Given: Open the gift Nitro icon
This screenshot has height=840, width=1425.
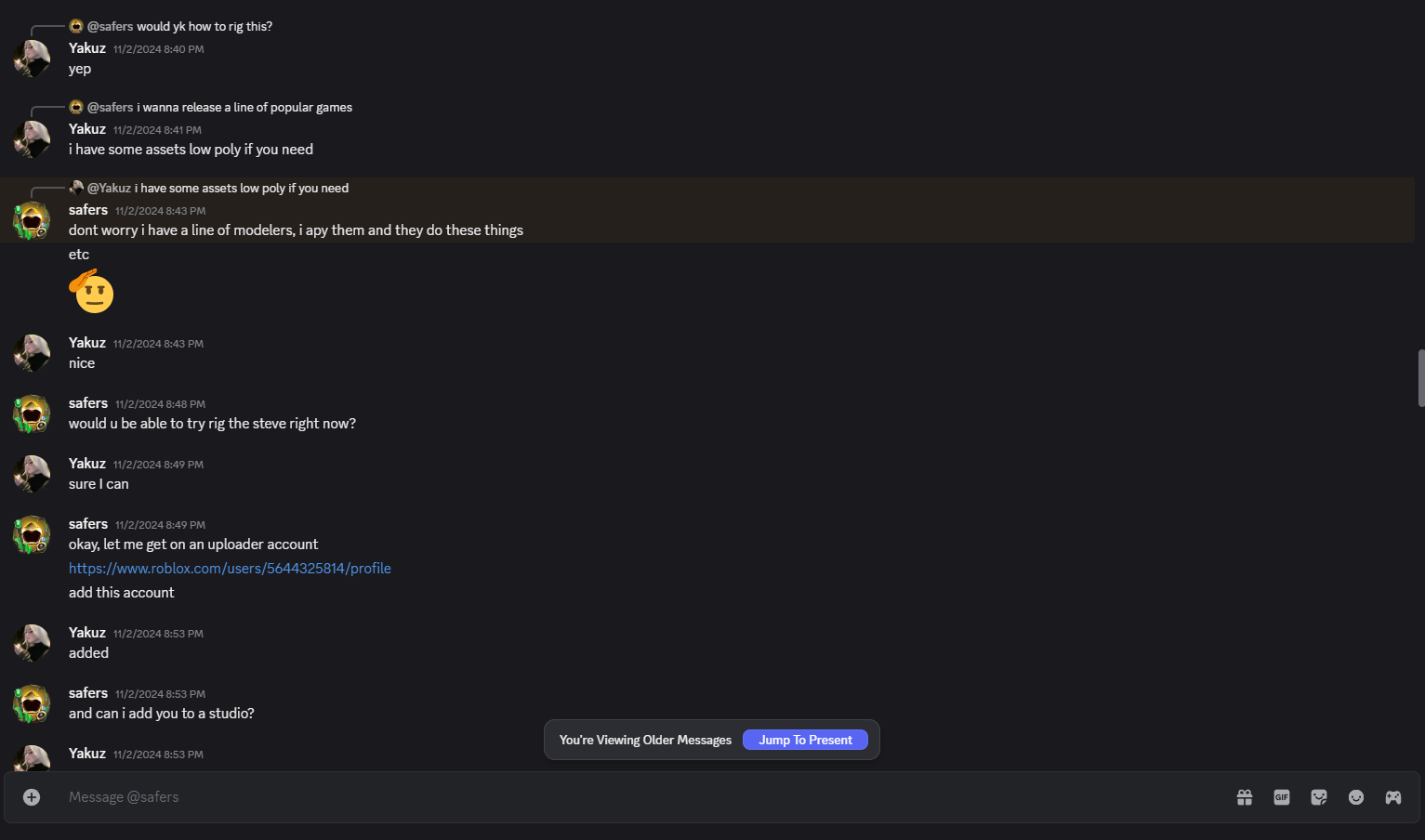Looking at the screenshot, I should (1245, 797).
